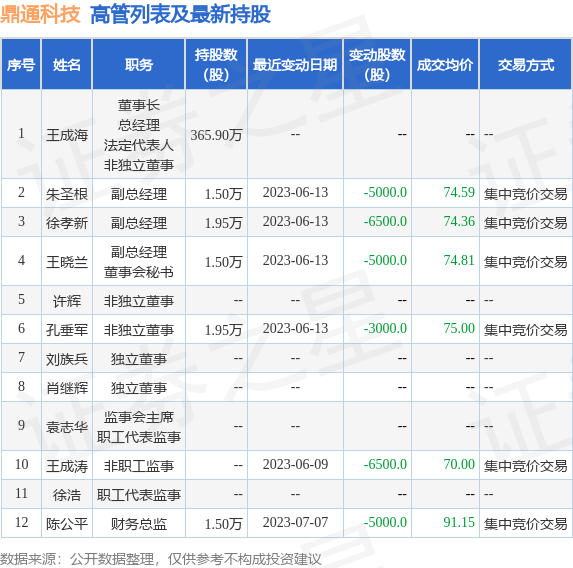Click the 数据来源 footer note

pyautogui.click(x=160, y=559)
